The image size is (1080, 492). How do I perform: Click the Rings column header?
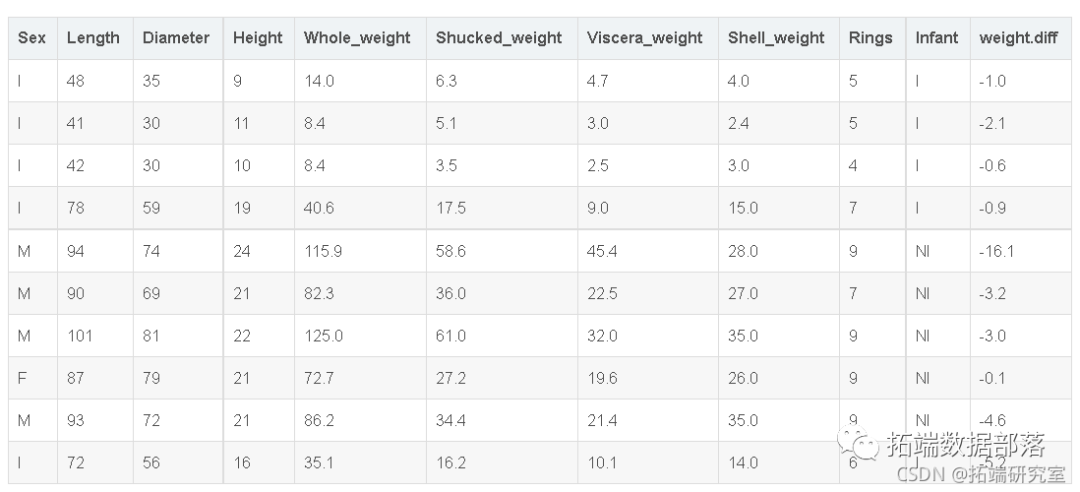point(870,38)
